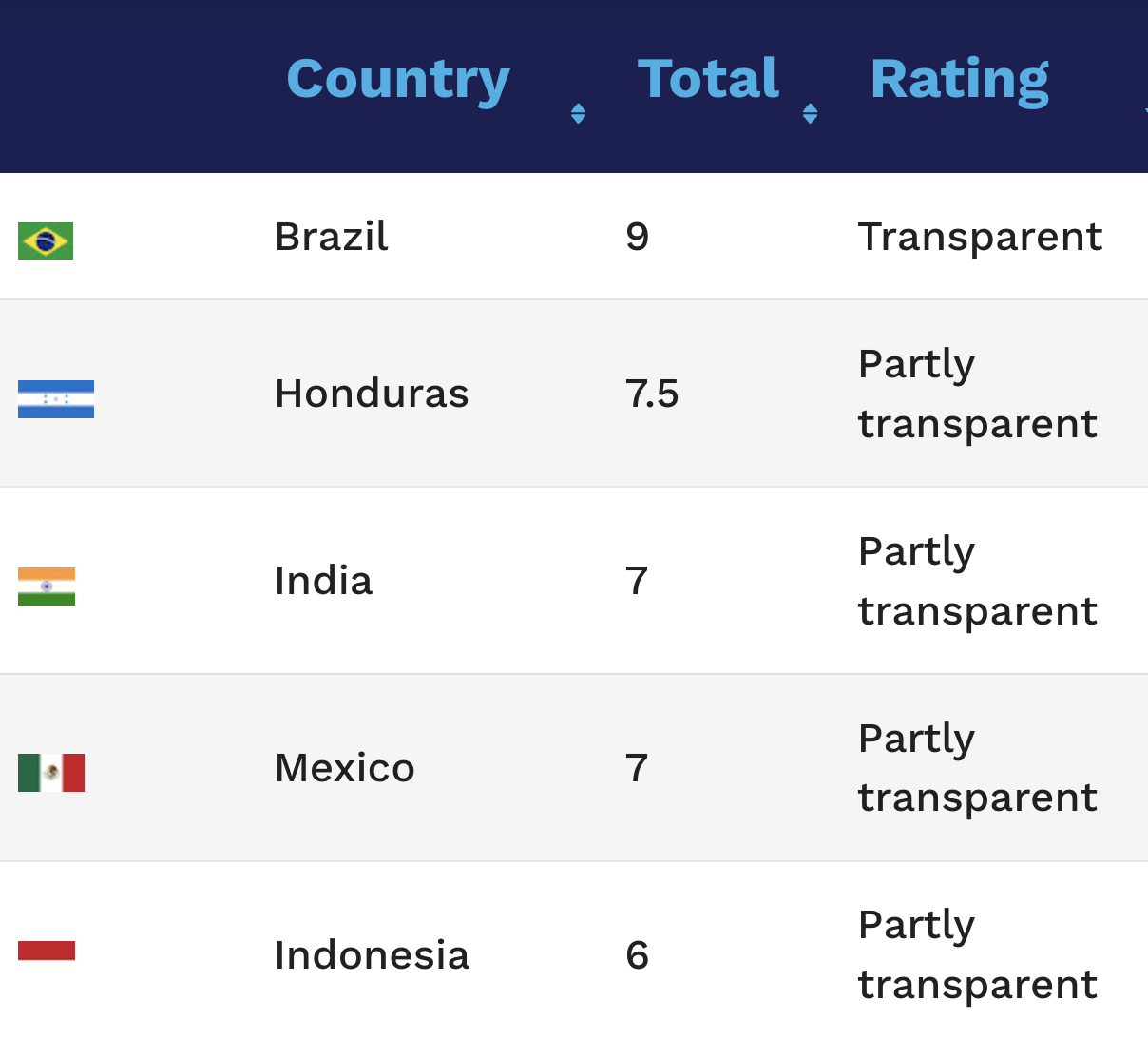Select the Honduras country name
This screenshot has width=1148, height=1038.
(x=372, y=394)
